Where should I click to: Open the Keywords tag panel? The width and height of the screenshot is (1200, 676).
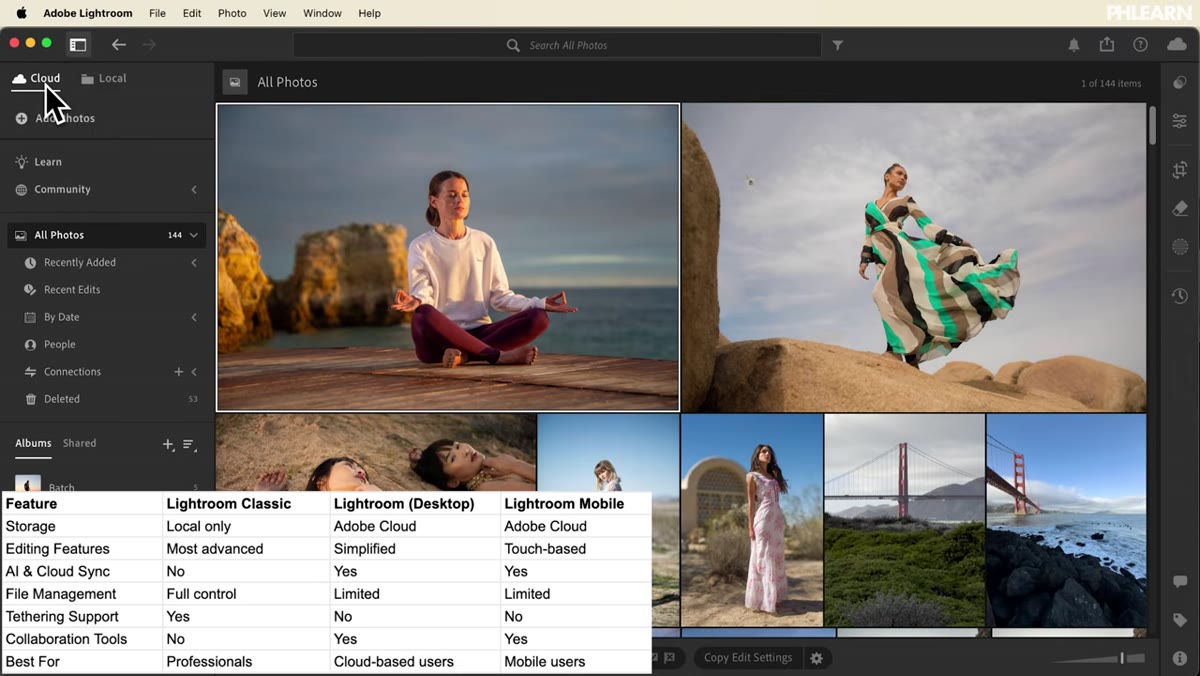(1180, 620)
